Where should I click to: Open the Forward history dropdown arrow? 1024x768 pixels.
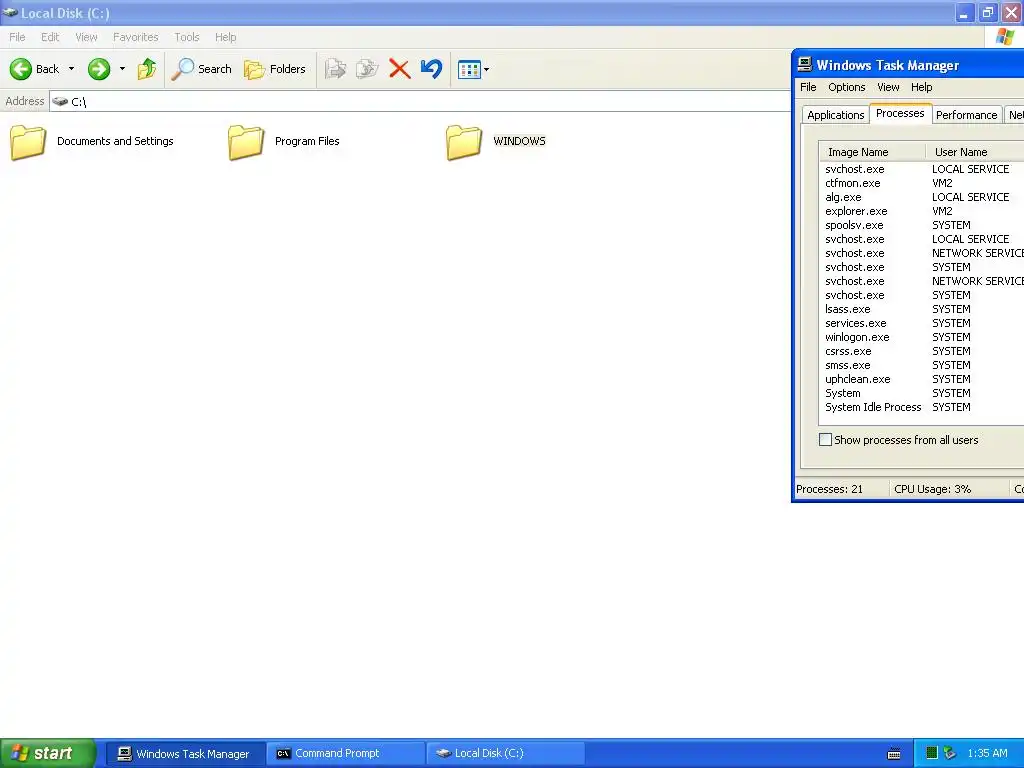point(122,69)
